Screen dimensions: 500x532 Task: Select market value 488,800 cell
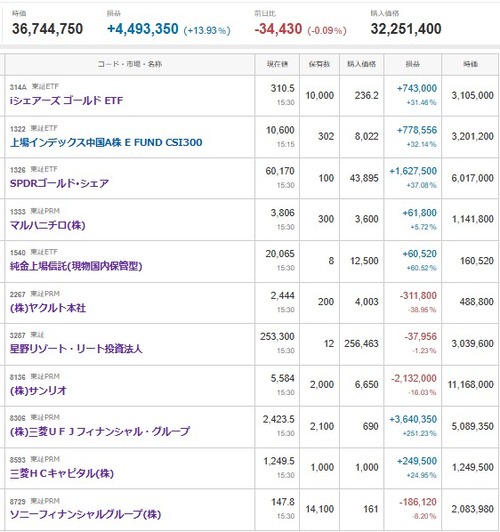coord(477,302)
